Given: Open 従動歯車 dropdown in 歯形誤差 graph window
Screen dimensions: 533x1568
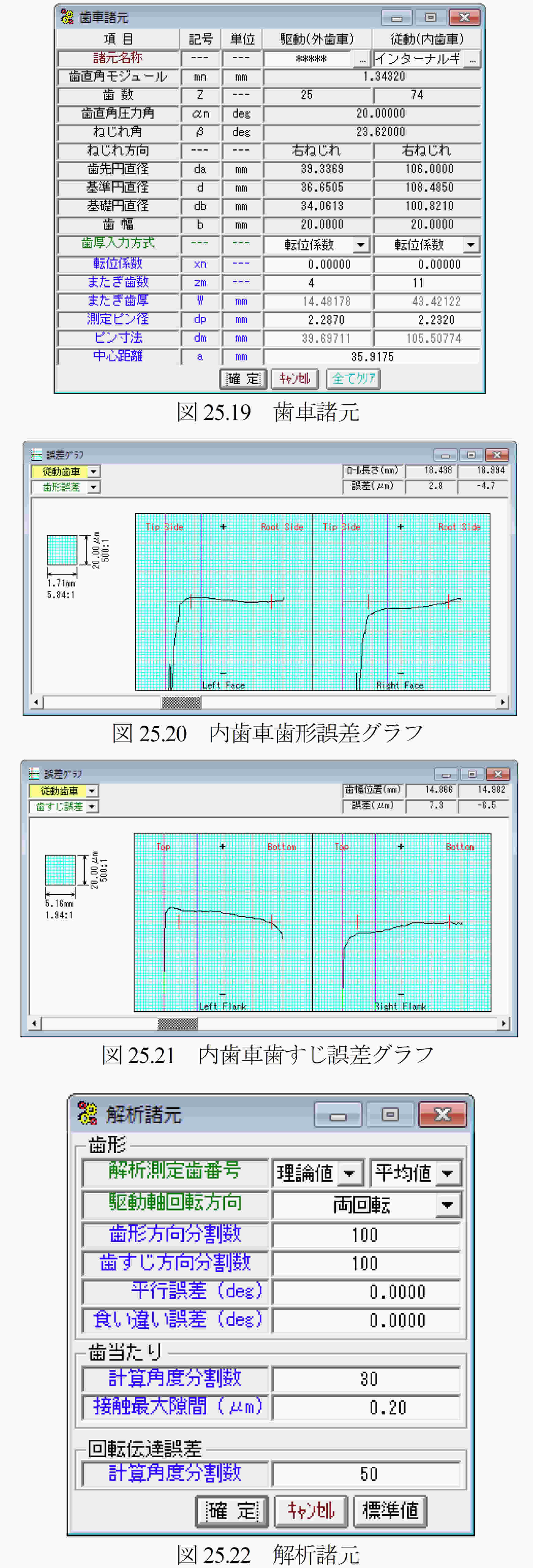Looking at the screenshot, I should [93, 471].
